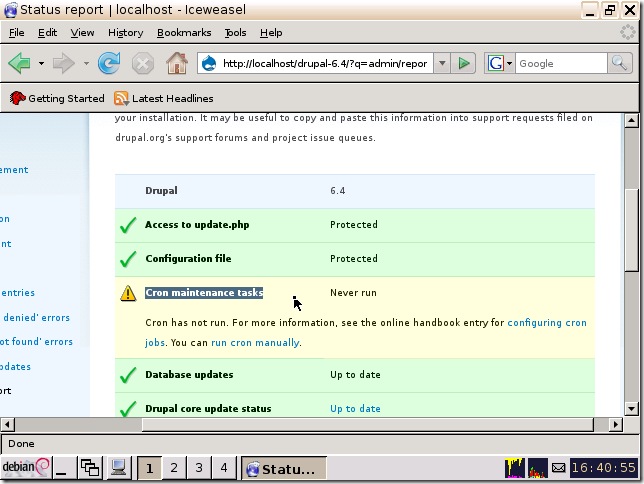Viewport: 644px width, 484px height.
Task: Click the window list icon in the taskbar
Action: (90, 468)
